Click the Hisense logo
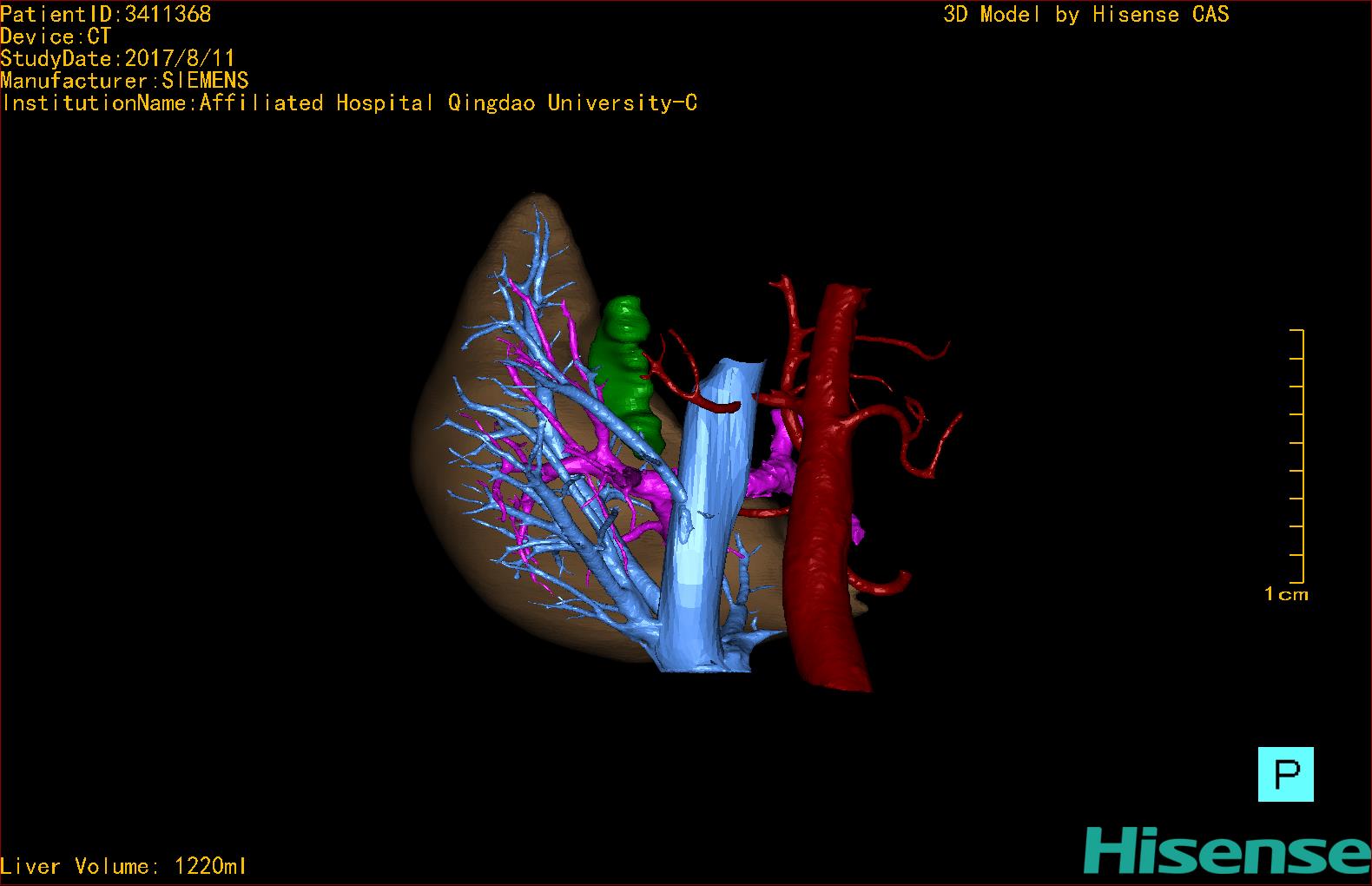Screen dimensions: 1372x886 pos(1227,850)
